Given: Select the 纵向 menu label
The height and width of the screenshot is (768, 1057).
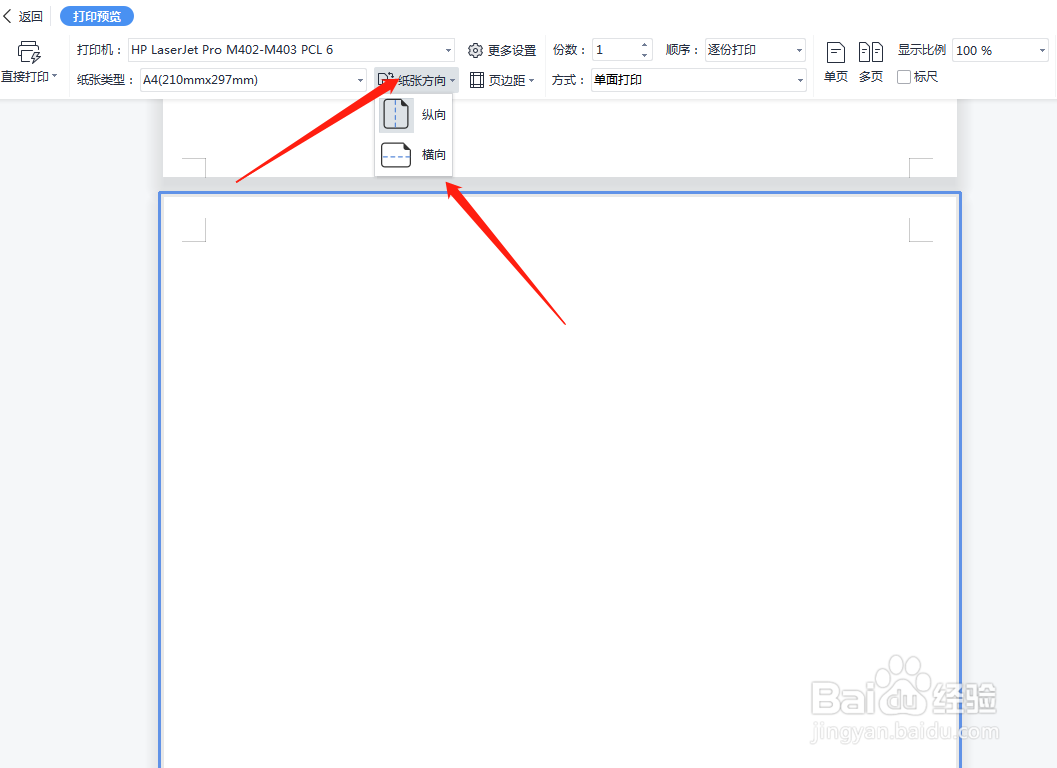Looking at the screenshot, I should tap(433, 115).
